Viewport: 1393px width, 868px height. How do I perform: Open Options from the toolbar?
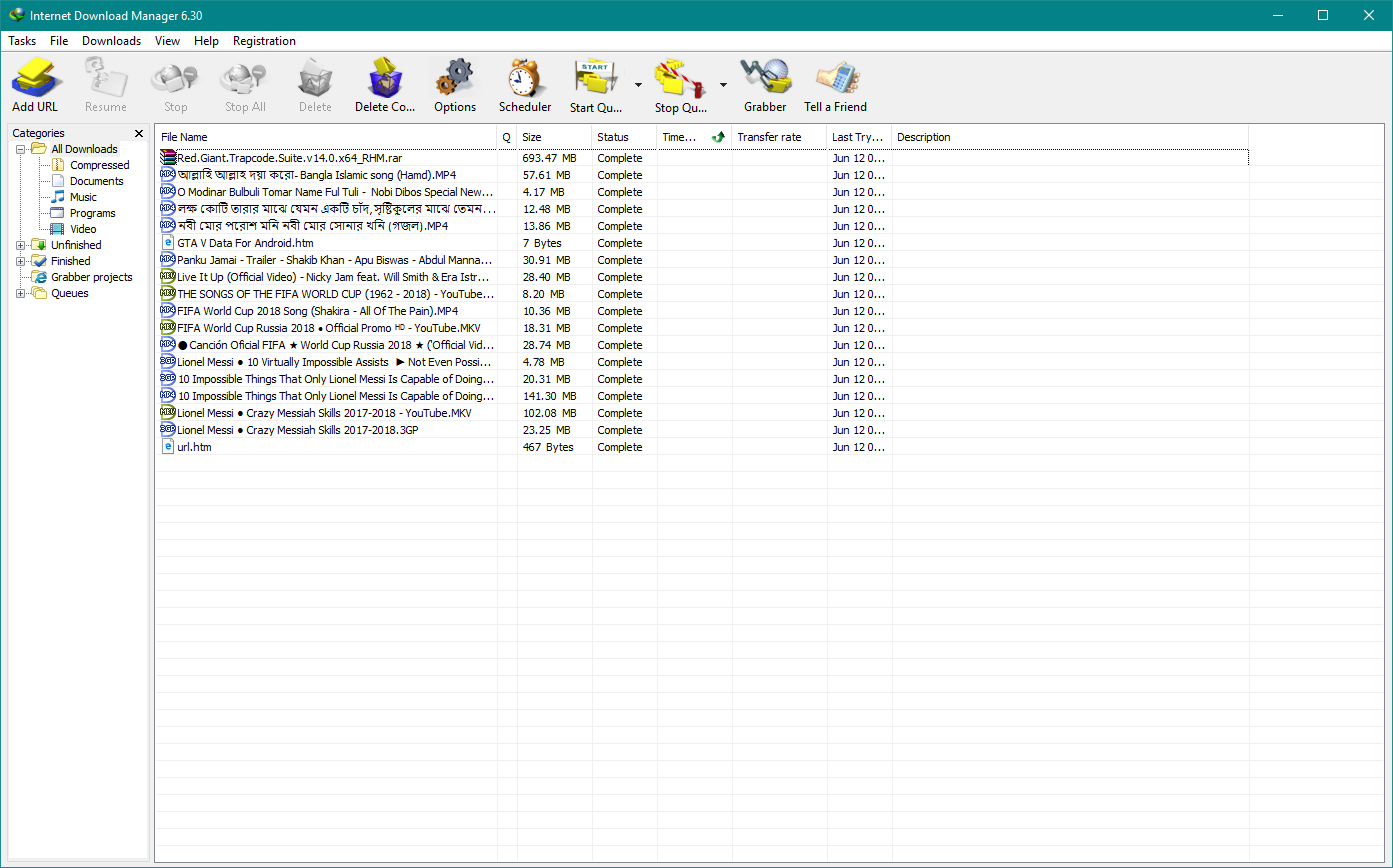(x=455, y=77)
